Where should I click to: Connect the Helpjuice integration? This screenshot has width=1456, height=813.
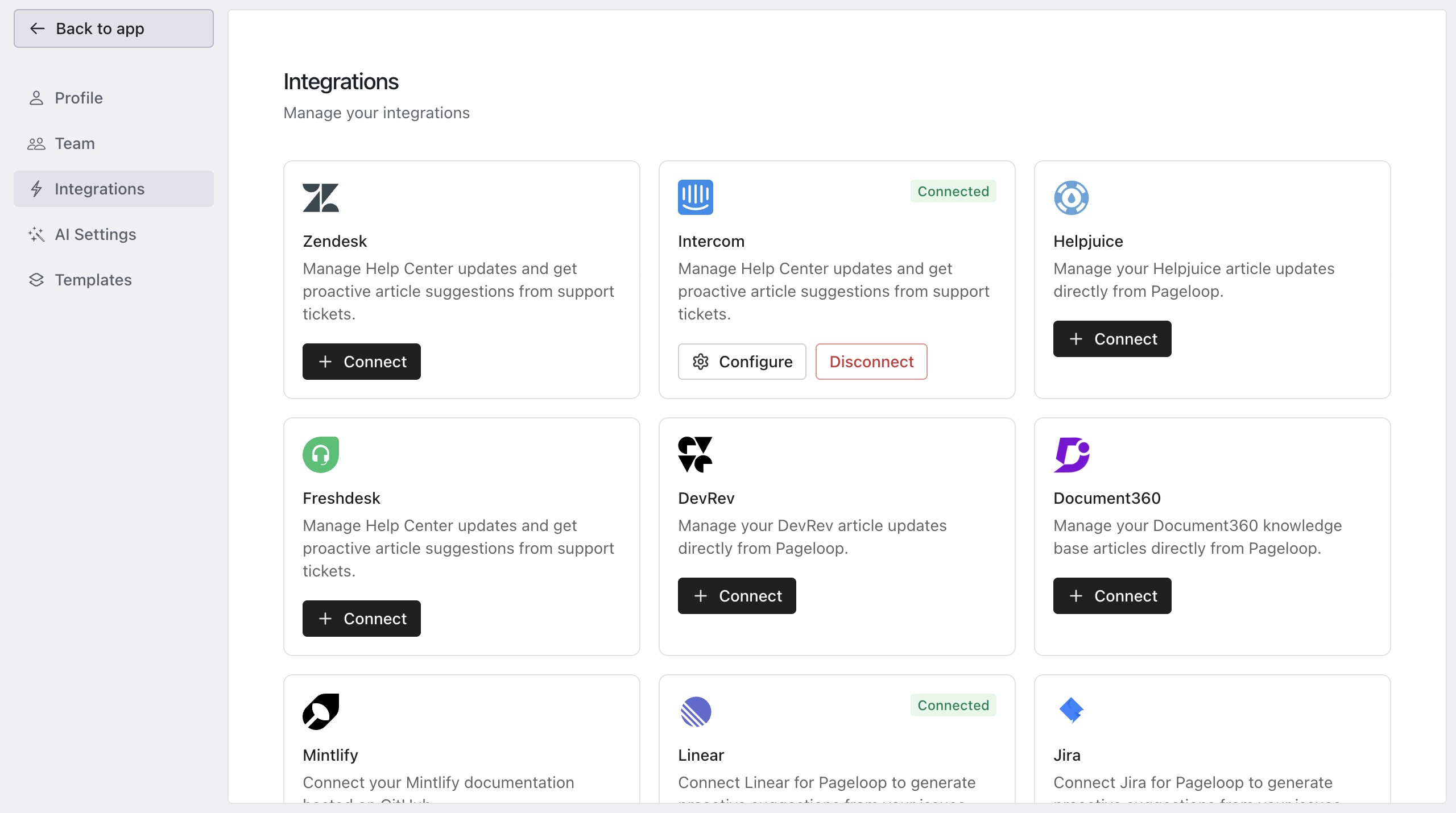1112,339
